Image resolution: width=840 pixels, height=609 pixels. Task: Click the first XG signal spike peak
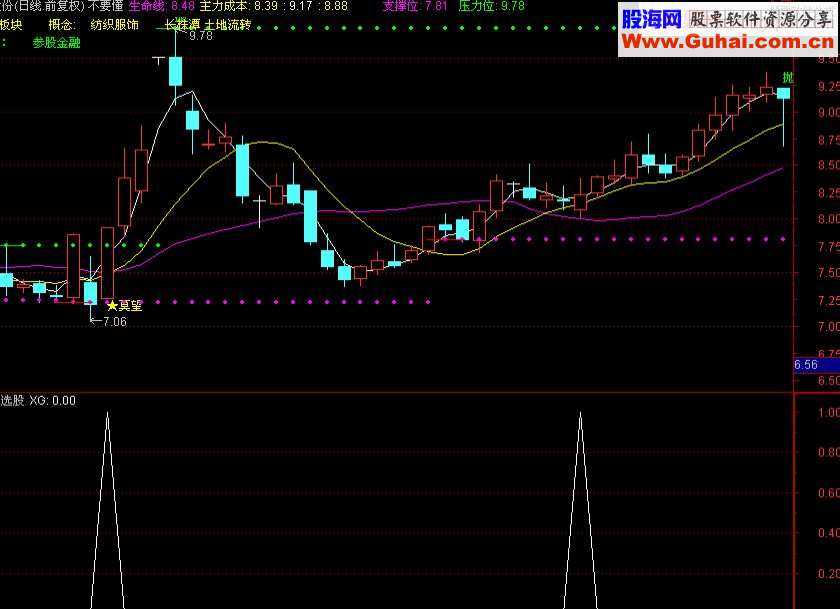pos(108,413)
